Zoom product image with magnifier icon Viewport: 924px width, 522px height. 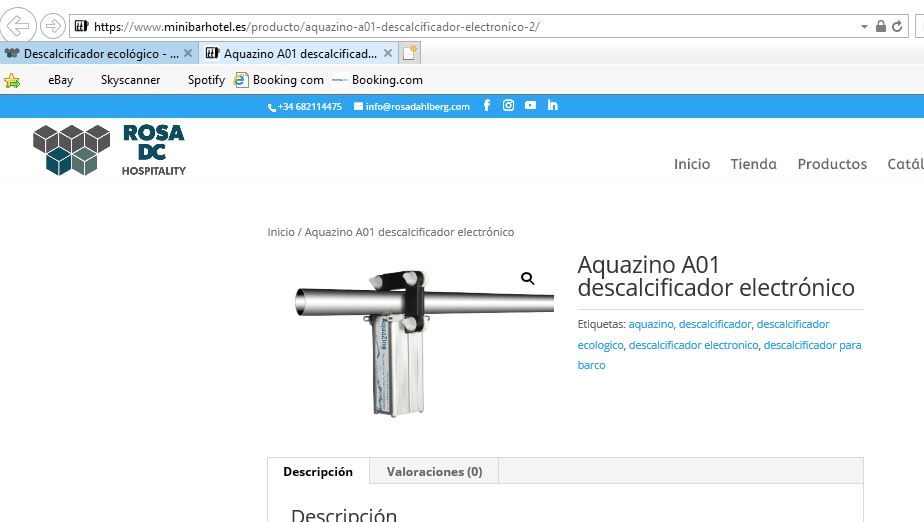[x=527, y=278]
